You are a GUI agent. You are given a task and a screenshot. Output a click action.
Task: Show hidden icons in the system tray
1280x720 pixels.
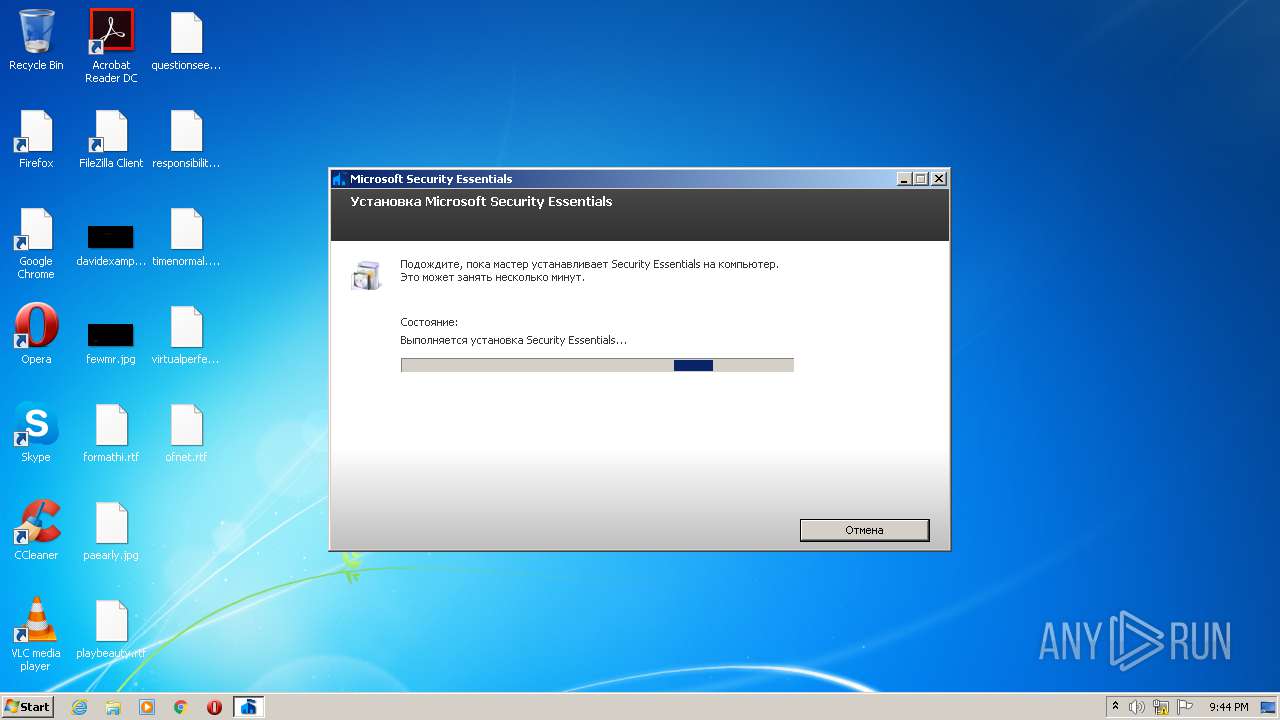point(1116,707)
